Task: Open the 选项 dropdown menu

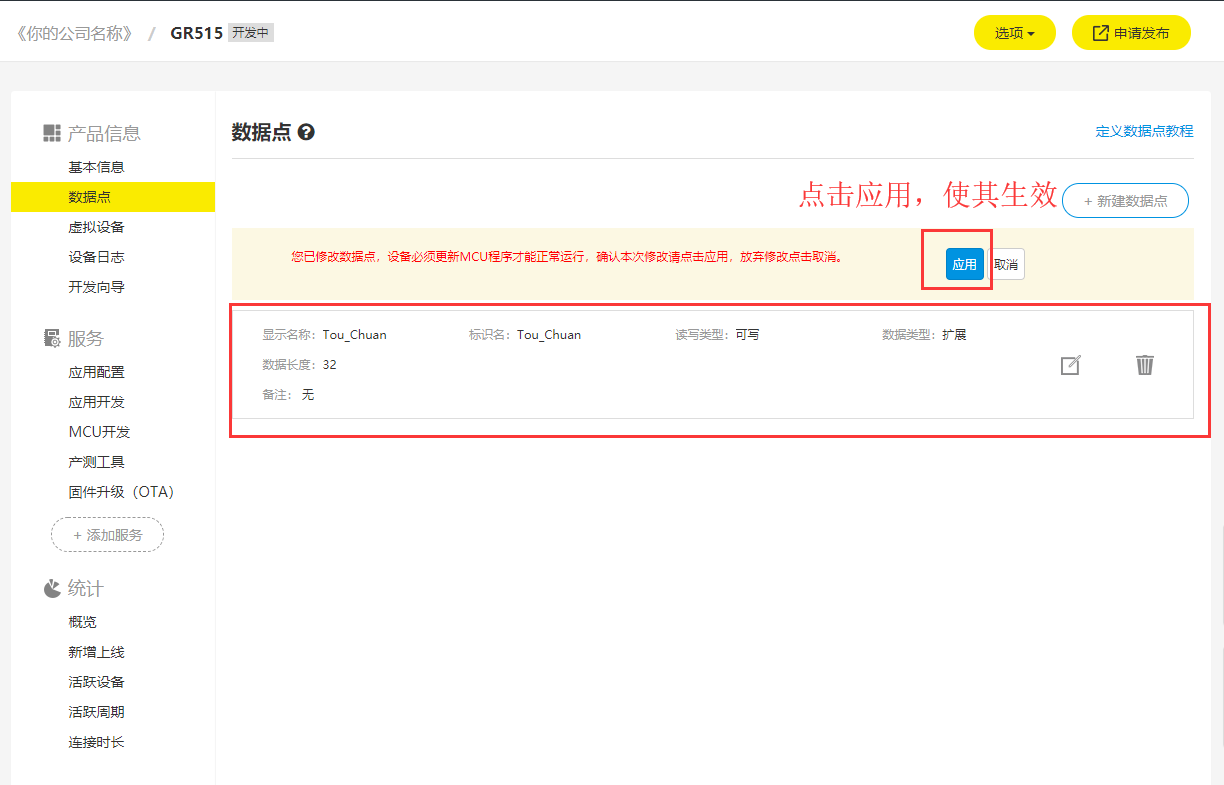Action: coord(1014,33)
